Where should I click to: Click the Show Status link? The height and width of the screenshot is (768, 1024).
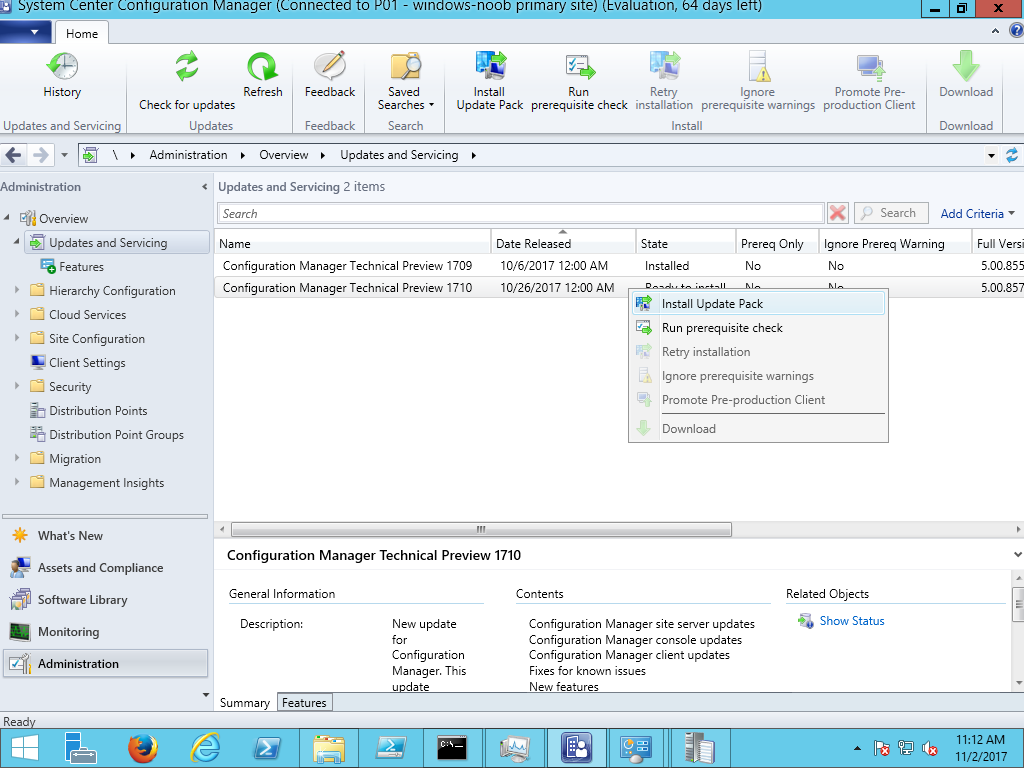click(852, 621)
